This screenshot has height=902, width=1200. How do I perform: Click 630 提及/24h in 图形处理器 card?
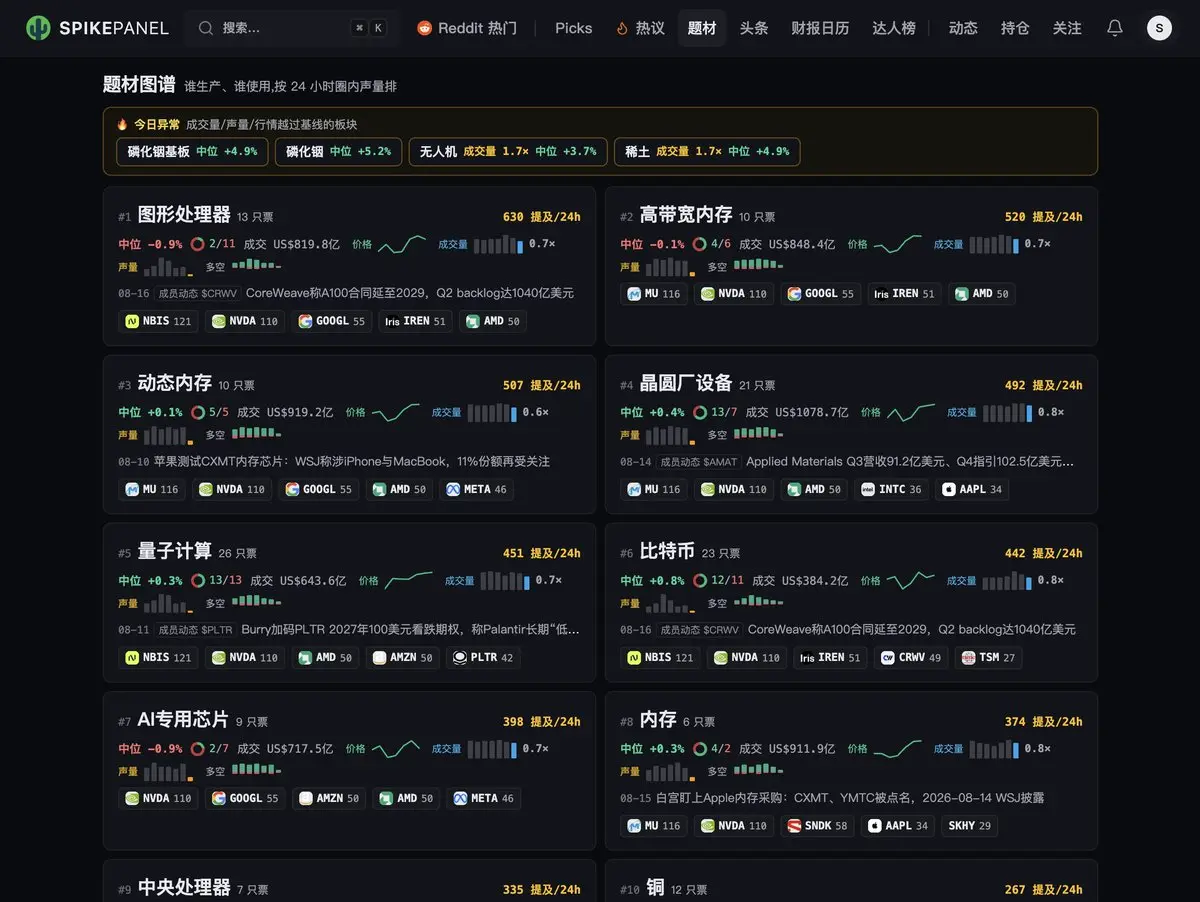click(541, 216)
